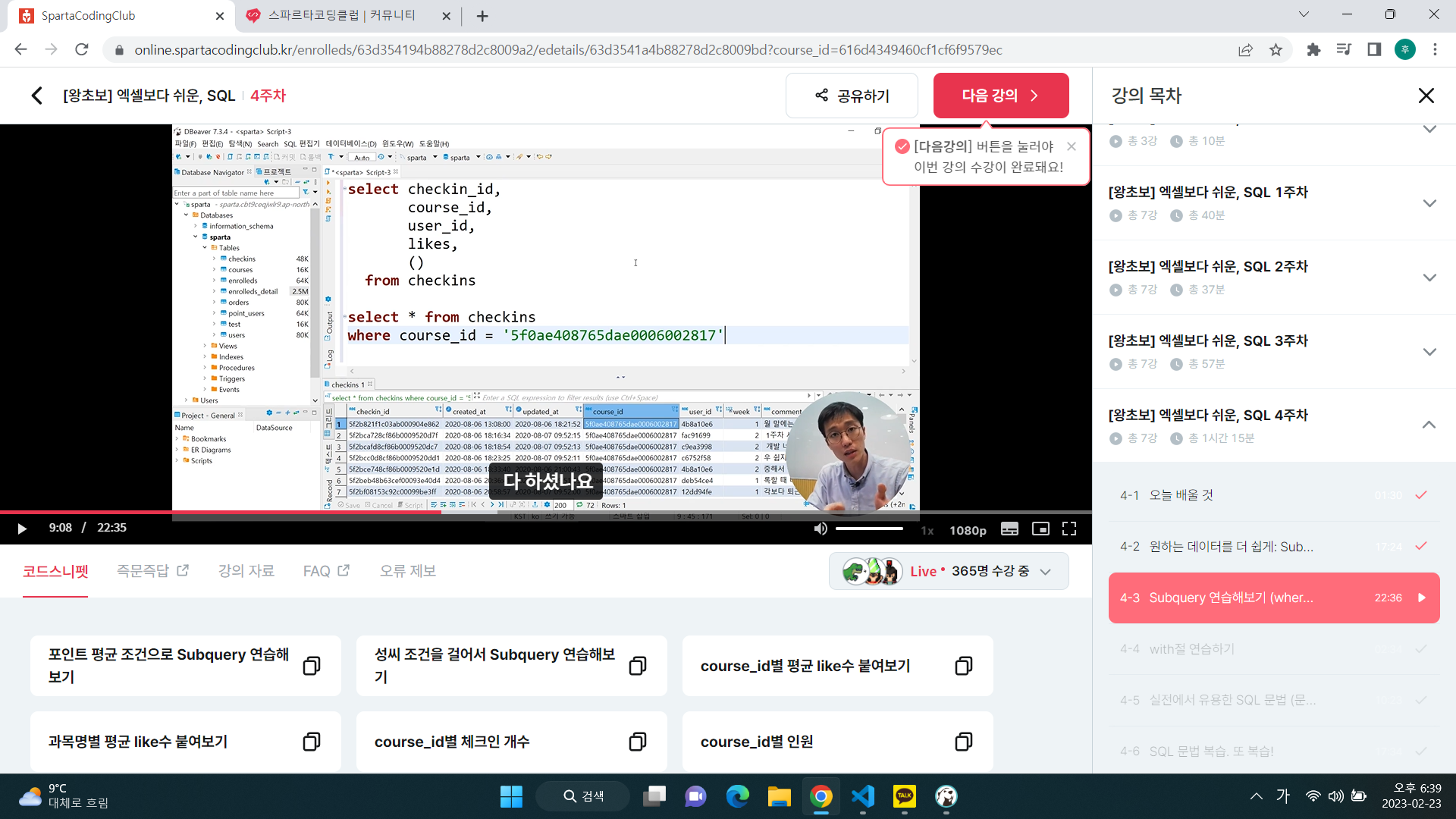Change video quality 1080p
This screenshot has height=819, width=1456.
[968, 530]
